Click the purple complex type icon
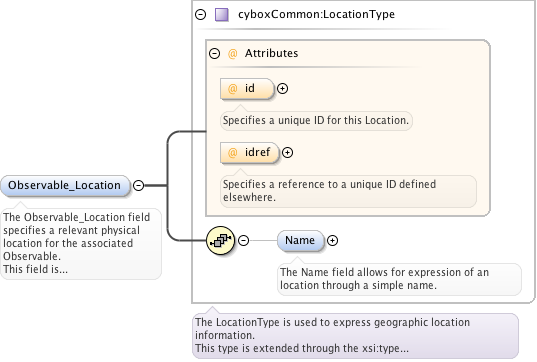 pyautogui.click(x=222, y=15)
